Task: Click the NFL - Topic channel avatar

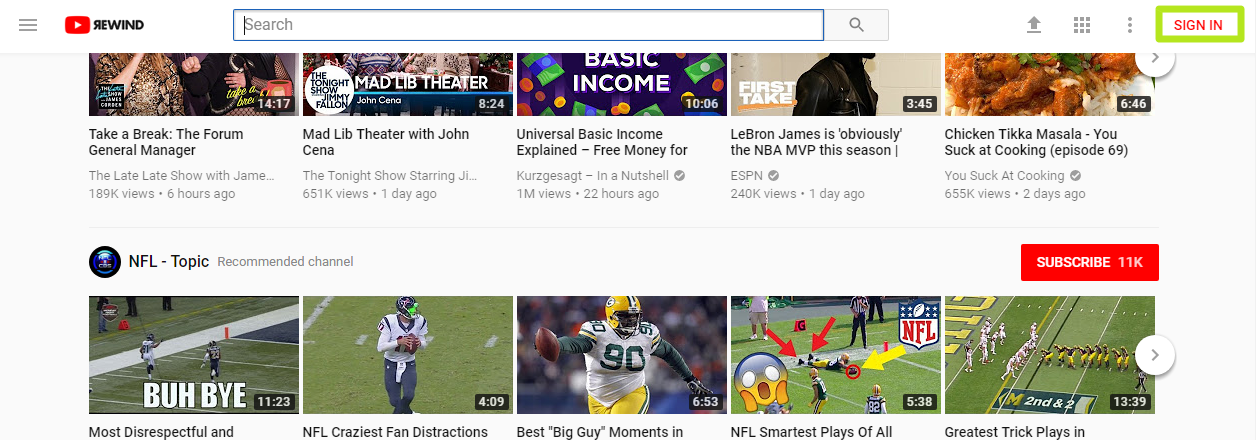Action: point(105,262)
